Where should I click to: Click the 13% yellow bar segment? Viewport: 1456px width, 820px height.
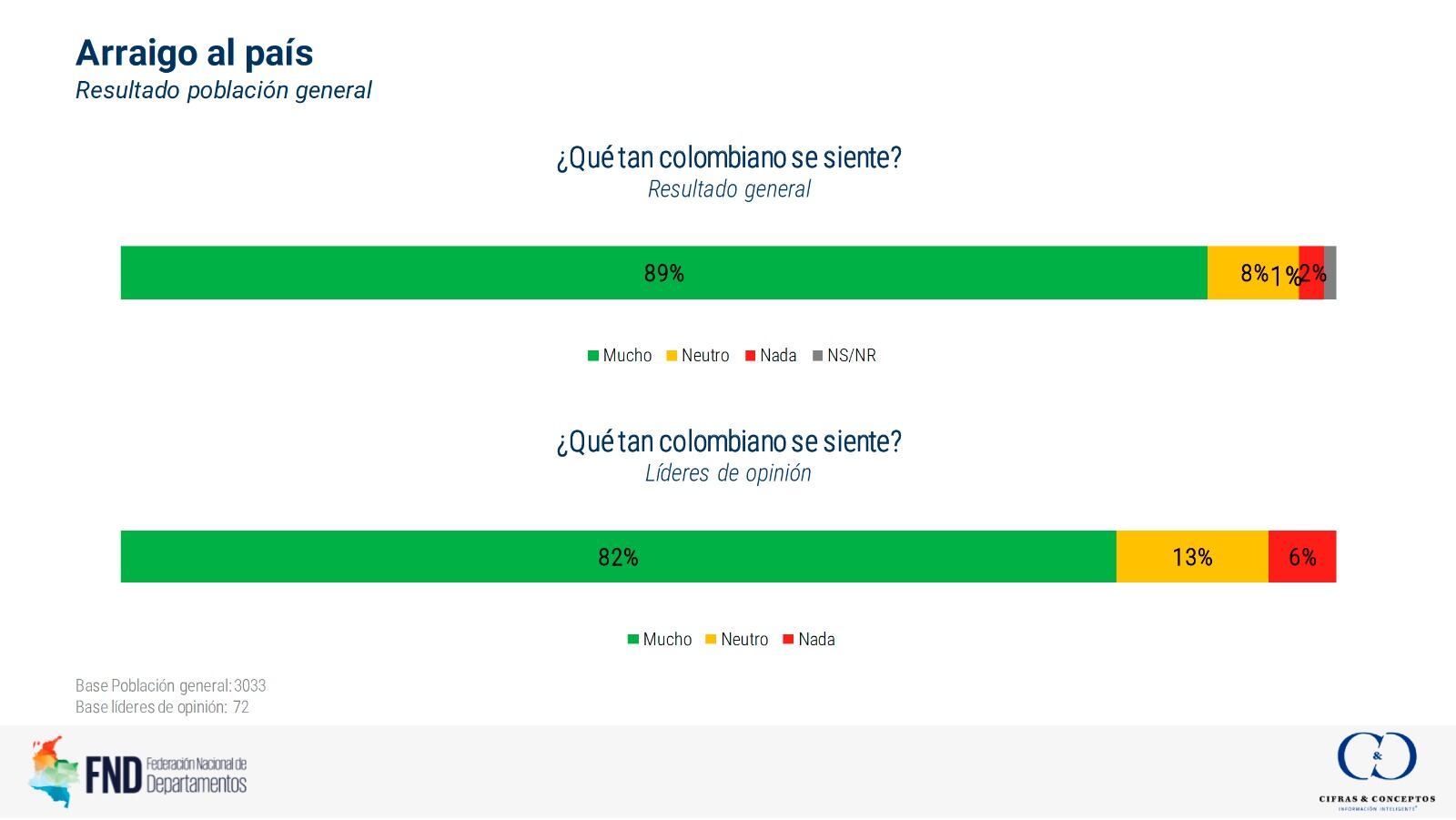[1192, 557]
